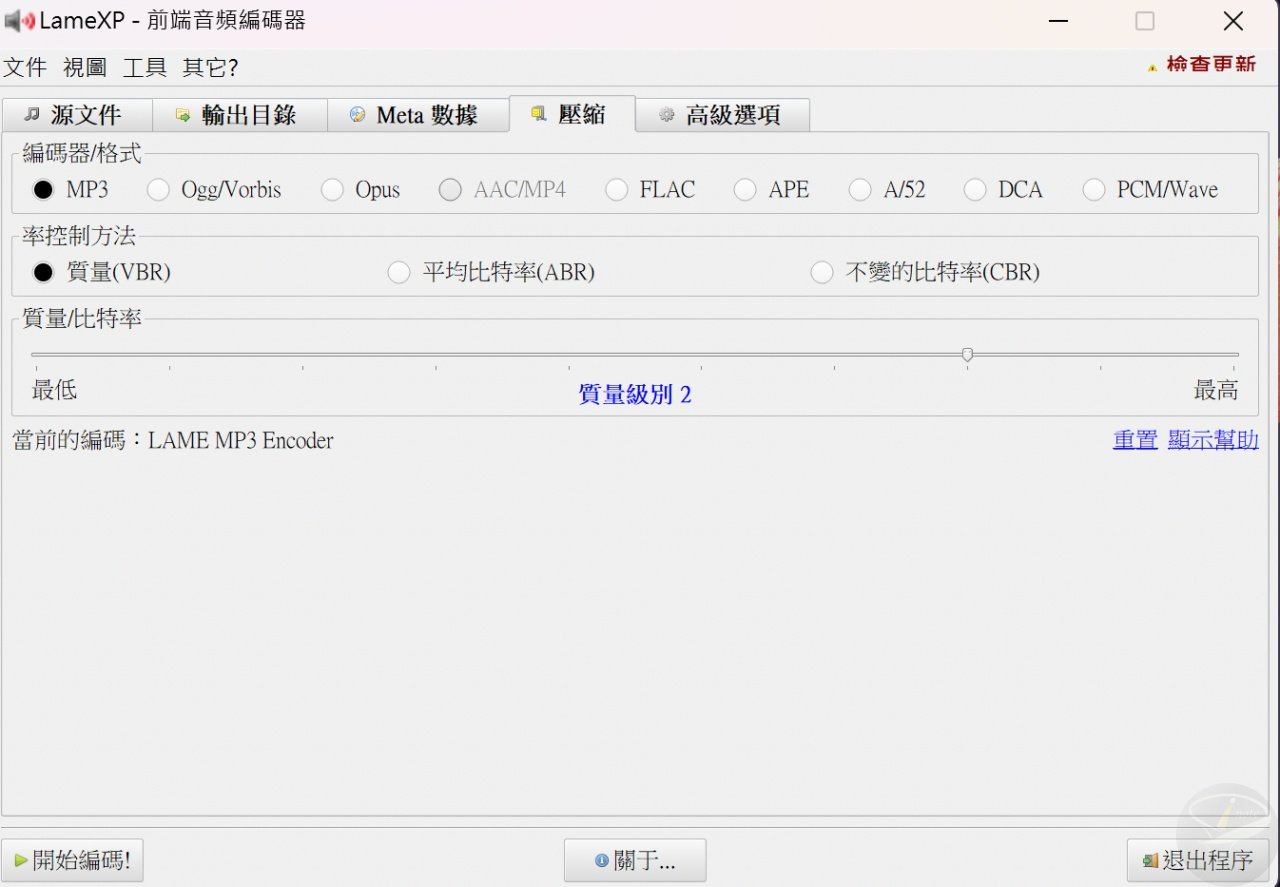This screenshot has height=887, width=1280.
Task: Click the LameXP speaker icon in title bar
Action: [19, 20]
